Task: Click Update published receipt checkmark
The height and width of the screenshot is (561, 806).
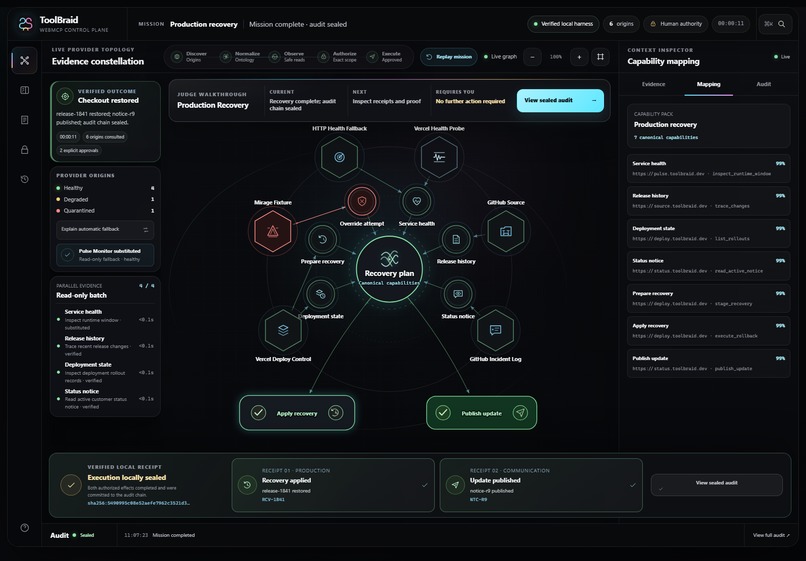Action: 633,485
